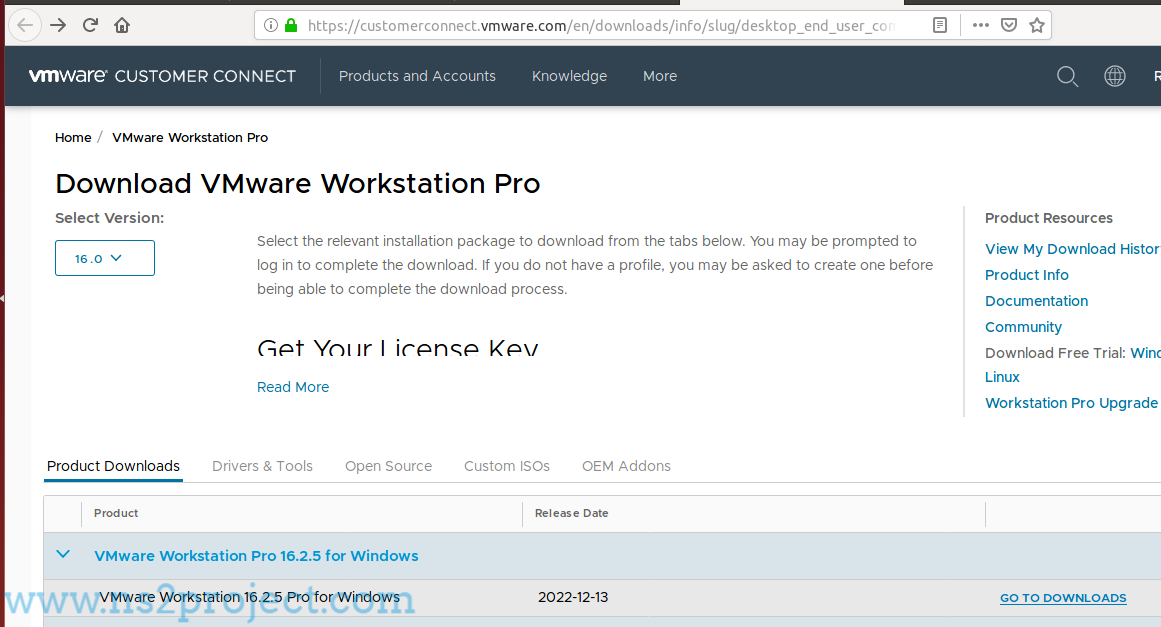The height and width of the screenshot is (627, 1161).
Task: Click the Product Resources heading
Action: pos(1048,218)
